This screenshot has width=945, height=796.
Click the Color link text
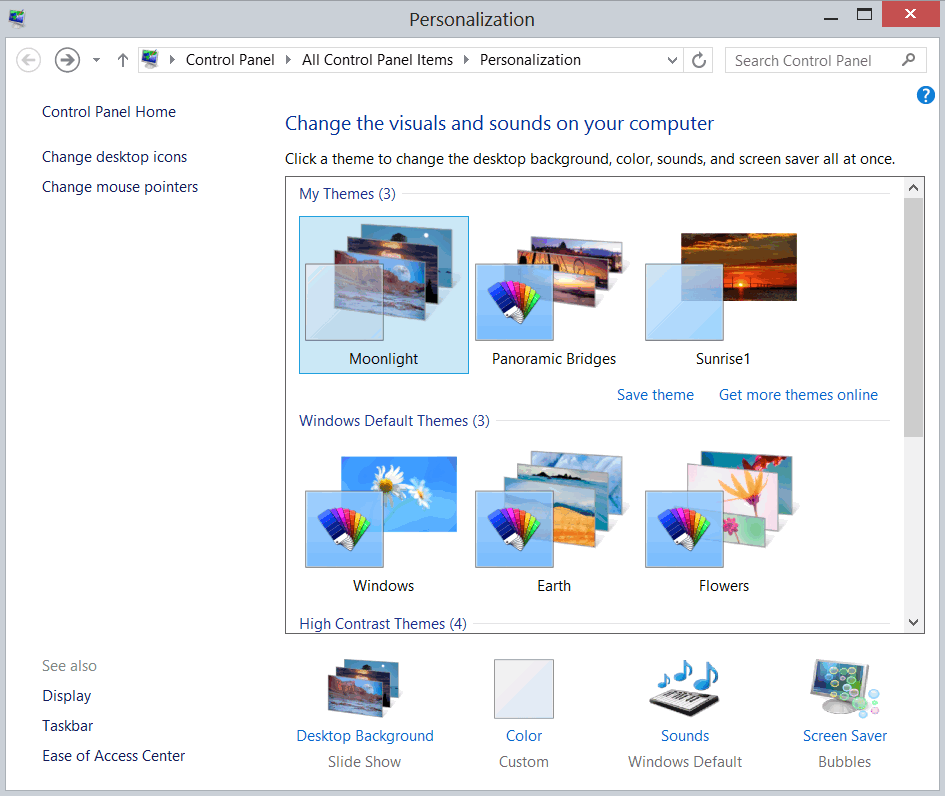524,736
